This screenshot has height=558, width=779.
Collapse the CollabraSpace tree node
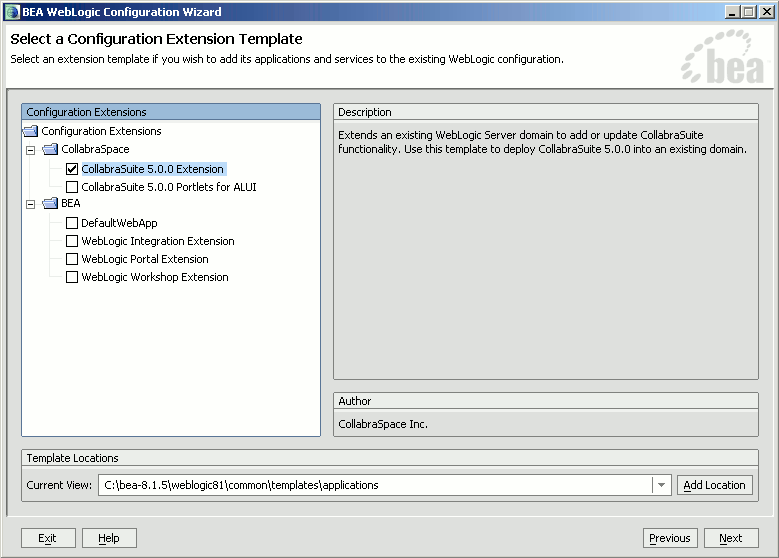[x=31, y=150]
